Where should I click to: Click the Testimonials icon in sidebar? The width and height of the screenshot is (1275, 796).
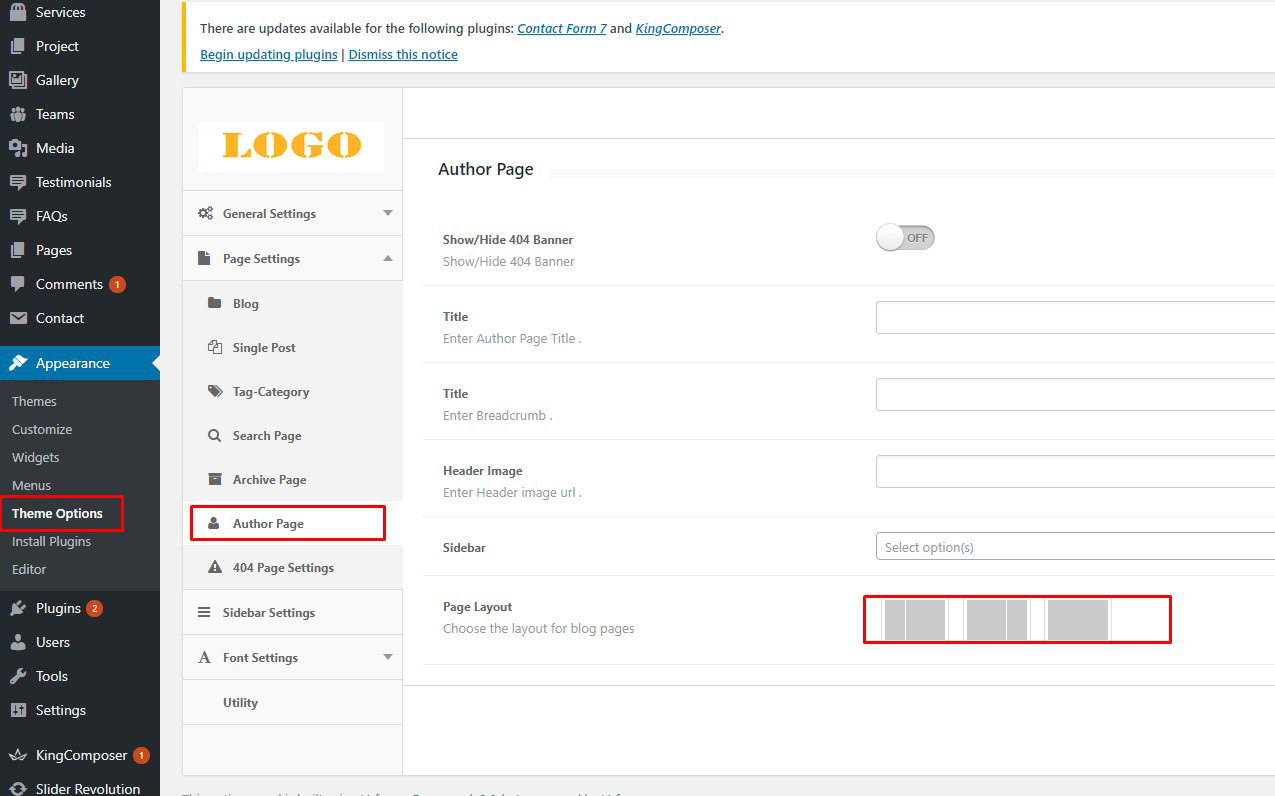[x=17, y=182]
